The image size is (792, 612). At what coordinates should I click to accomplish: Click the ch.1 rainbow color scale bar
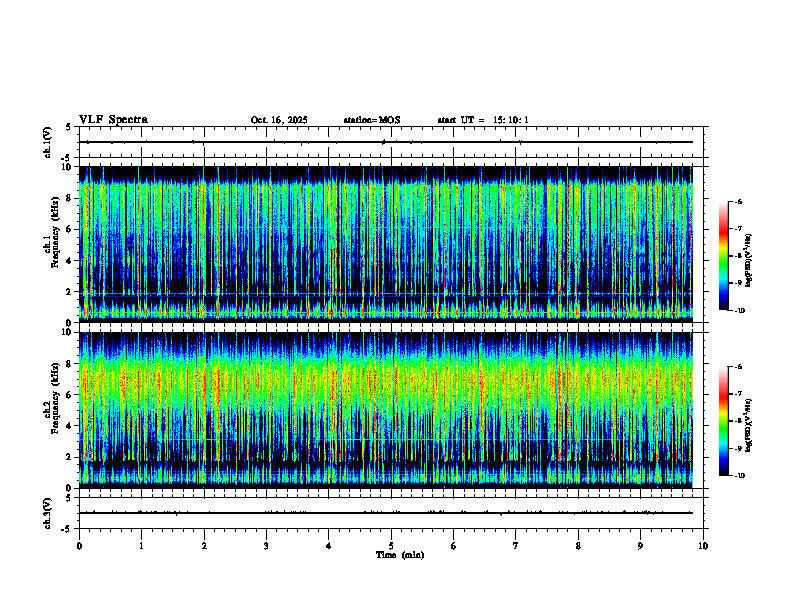click(x=723, y=256)
